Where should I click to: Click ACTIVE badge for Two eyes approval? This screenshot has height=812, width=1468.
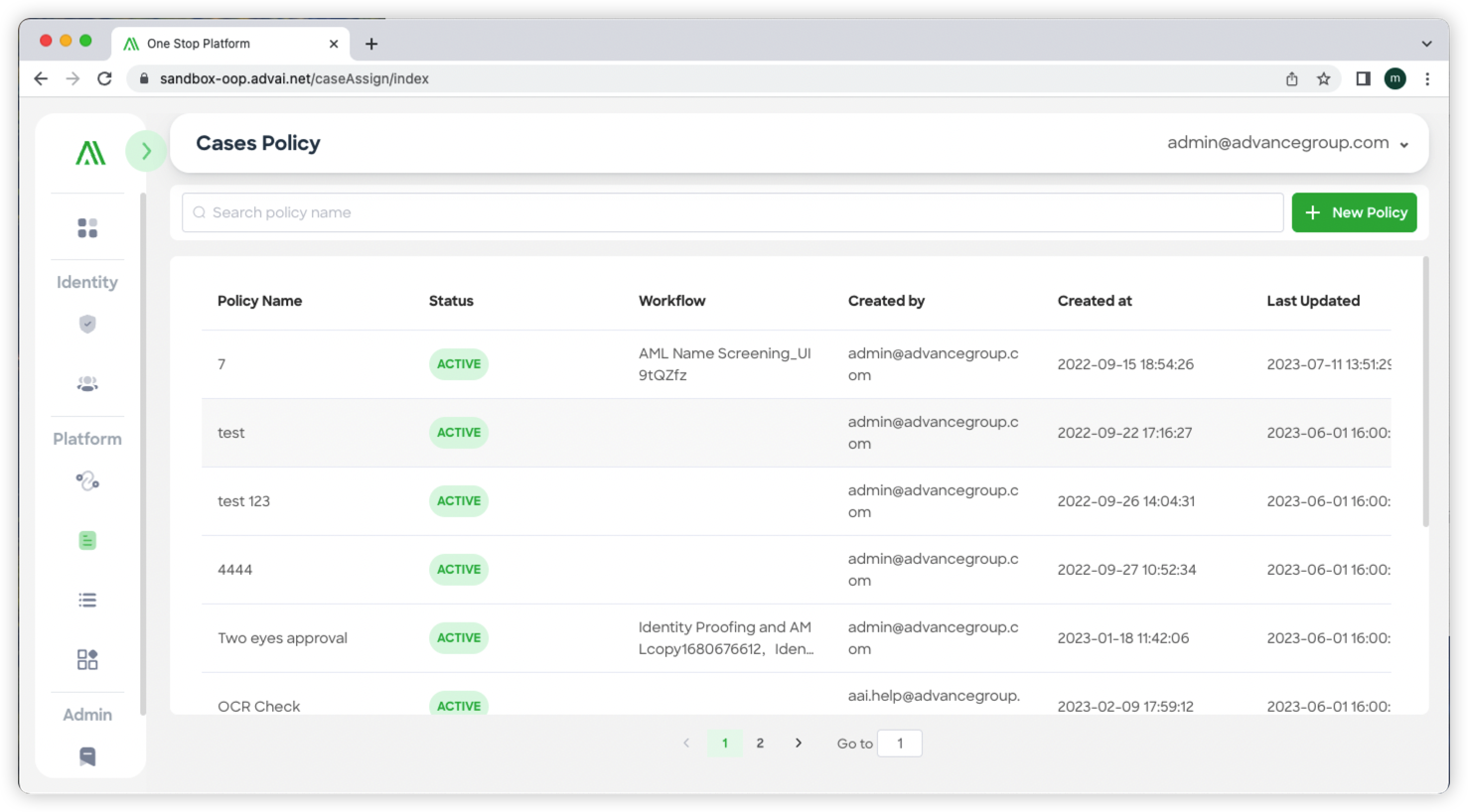point(459,638)
